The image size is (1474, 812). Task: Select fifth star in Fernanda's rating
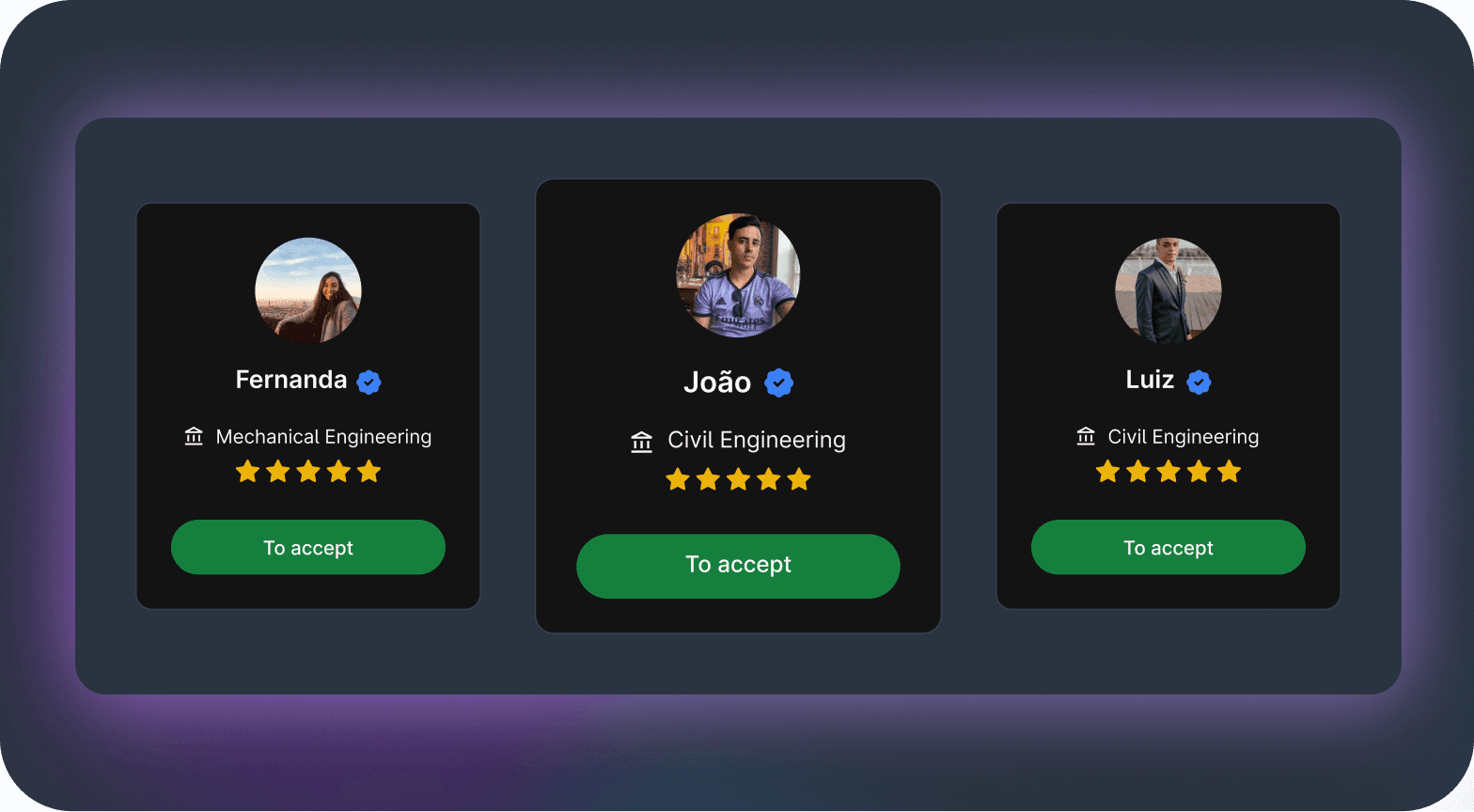[369, 471]
